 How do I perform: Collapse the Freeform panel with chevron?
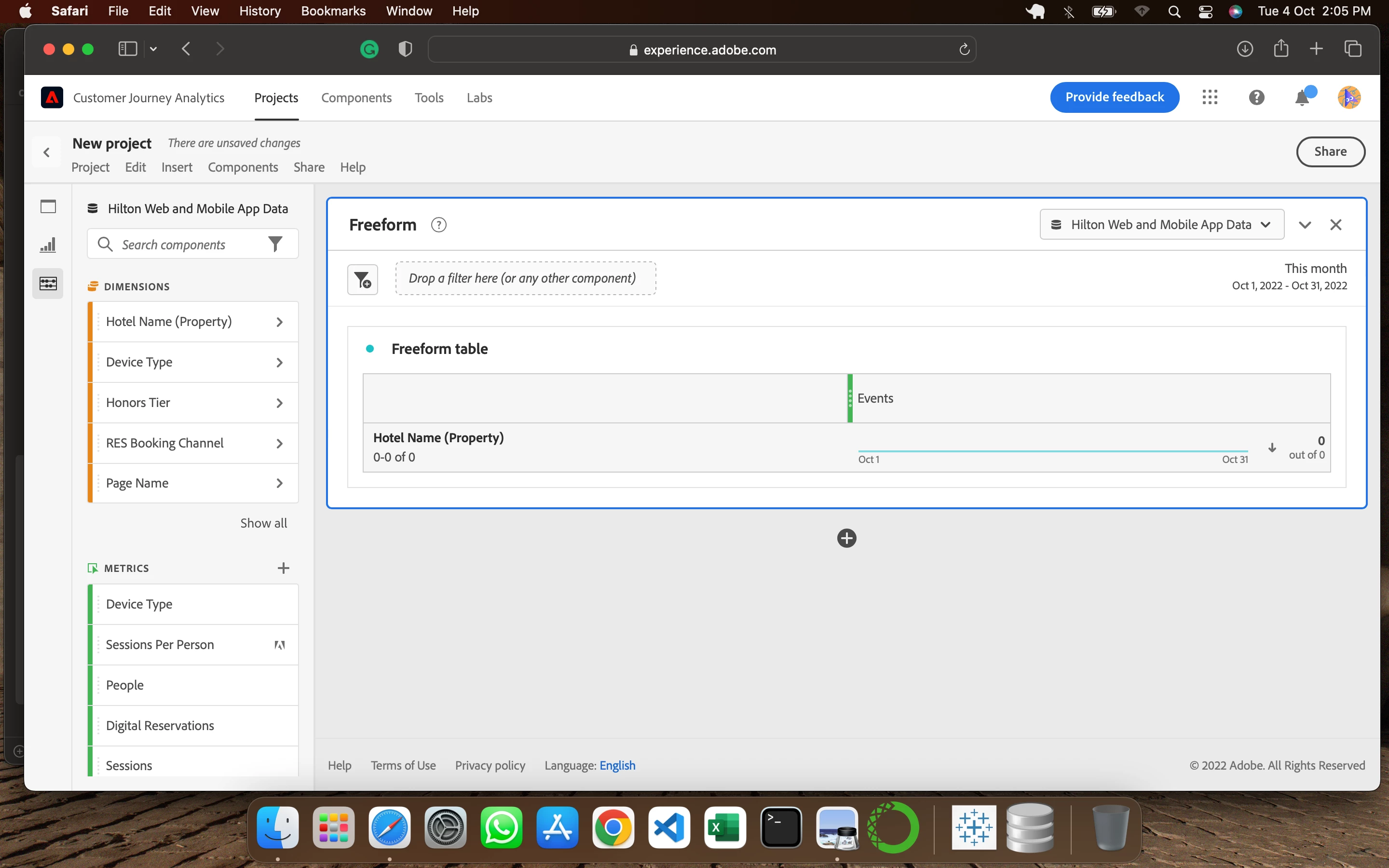point(1305,225)
